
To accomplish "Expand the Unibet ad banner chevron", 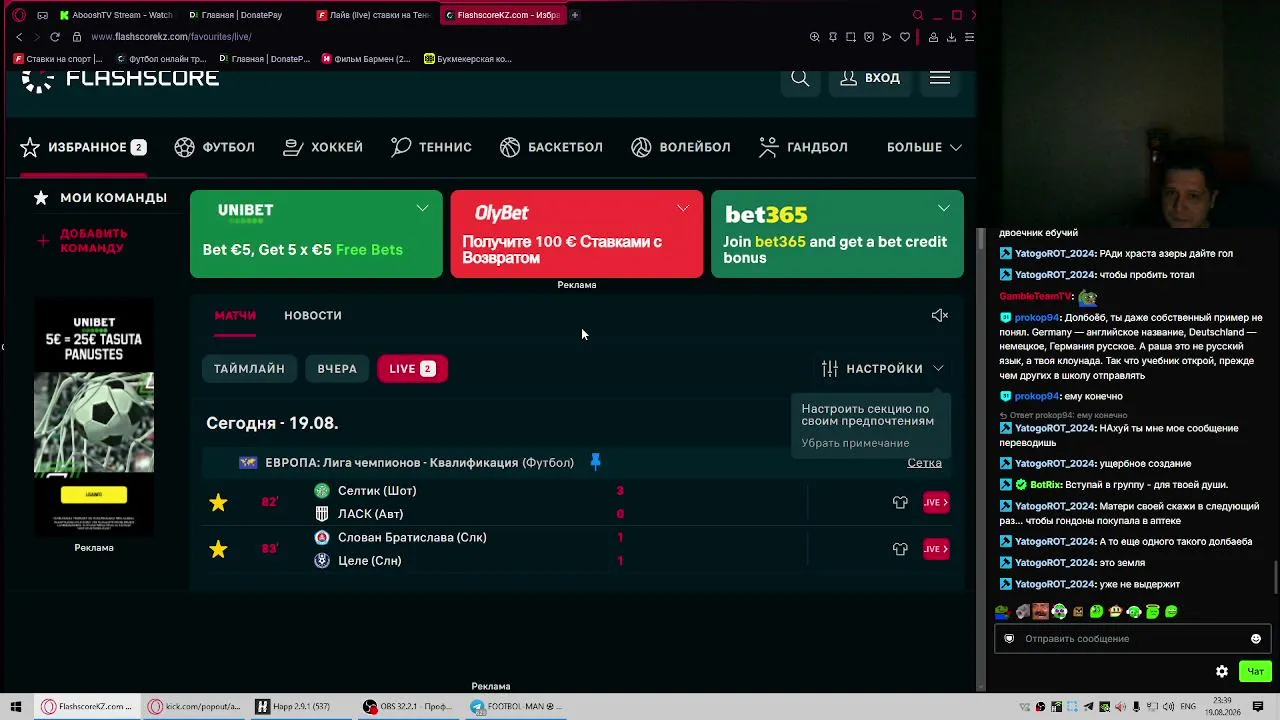I will pyautogui.click(x=422, y=208).
